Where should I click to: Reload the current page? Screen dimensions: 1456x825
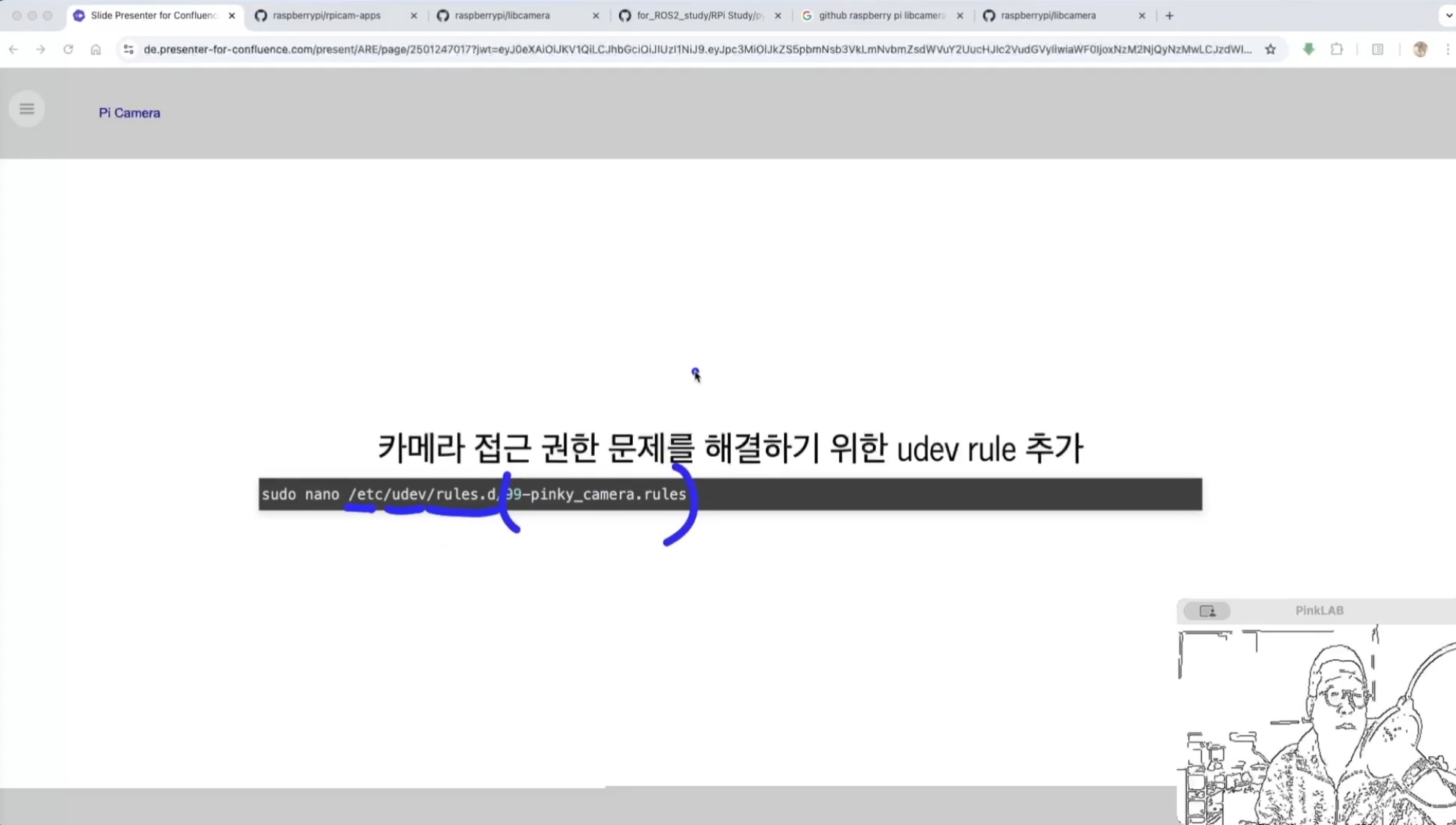(68, 49)
